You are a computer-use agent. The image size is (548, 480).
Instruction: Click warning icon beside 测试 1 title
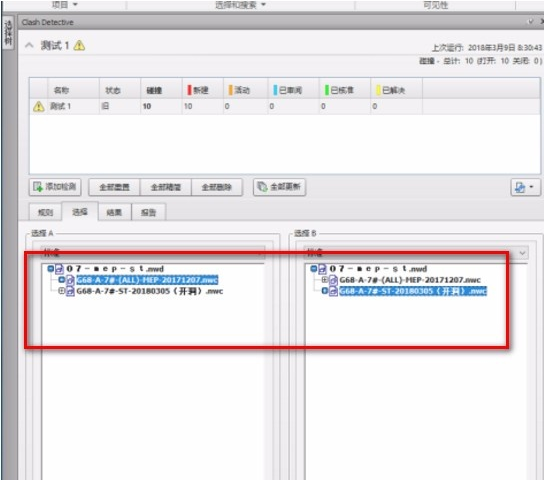(x=79, y=45)
